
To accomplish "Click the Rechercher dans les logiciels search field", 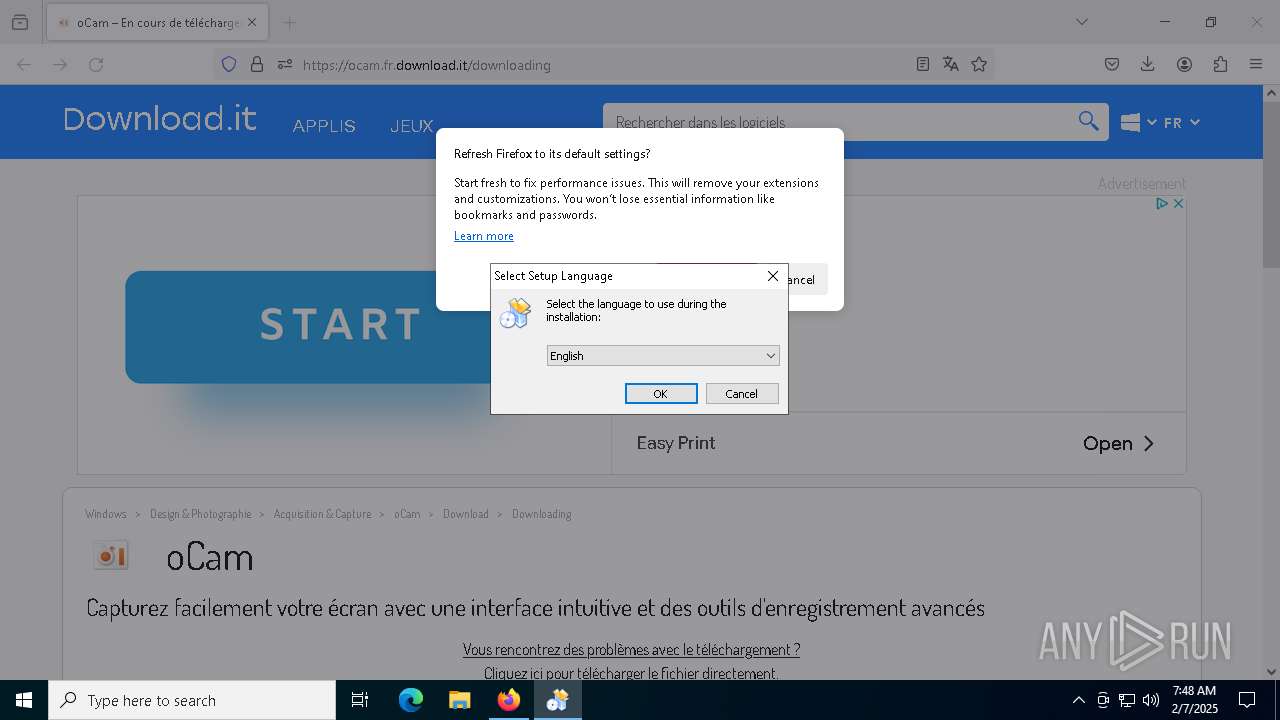I will [x=840, y=122].
